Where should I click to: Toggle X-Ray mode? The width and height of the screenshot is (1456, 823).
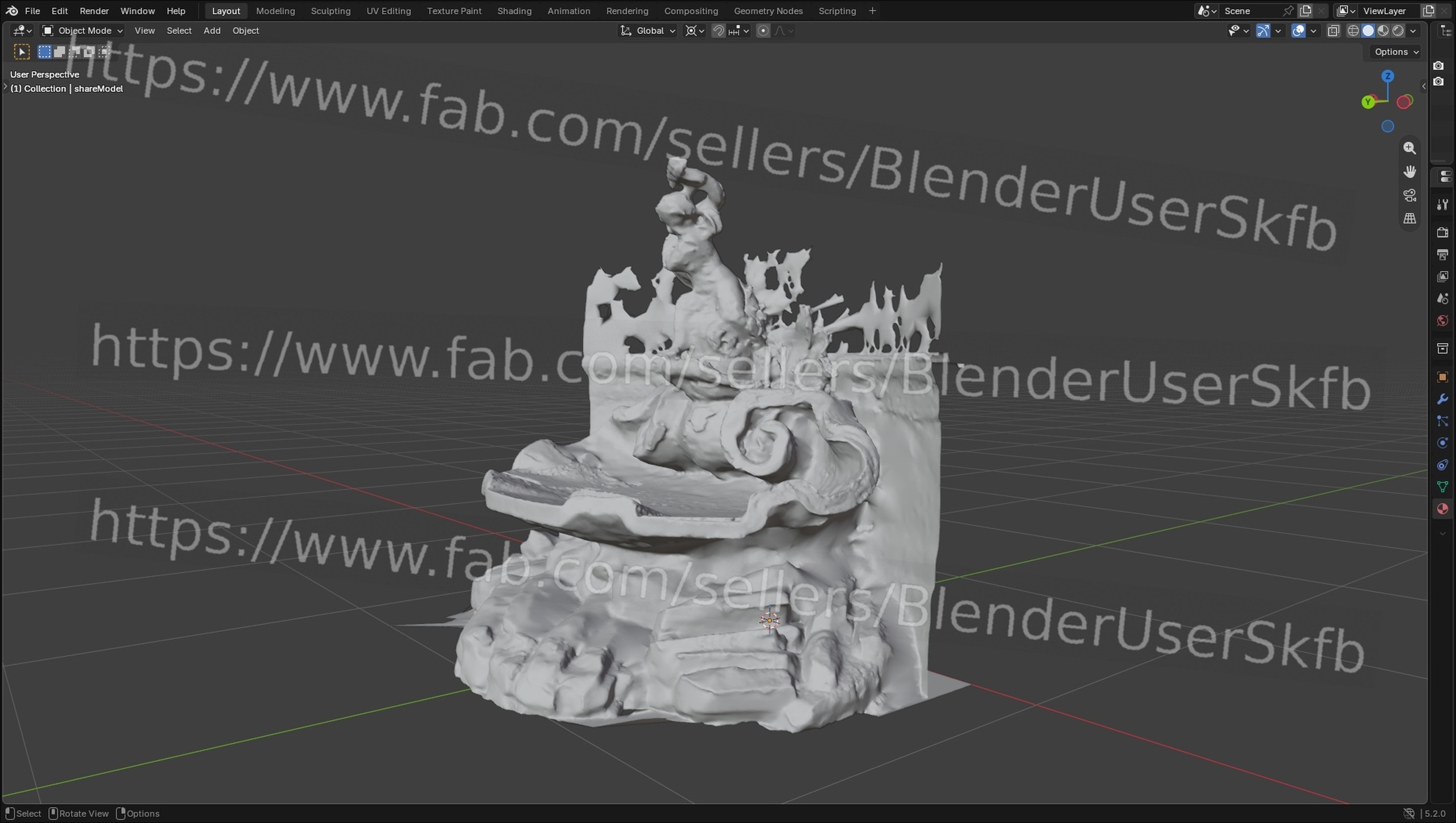point(1333,31)
